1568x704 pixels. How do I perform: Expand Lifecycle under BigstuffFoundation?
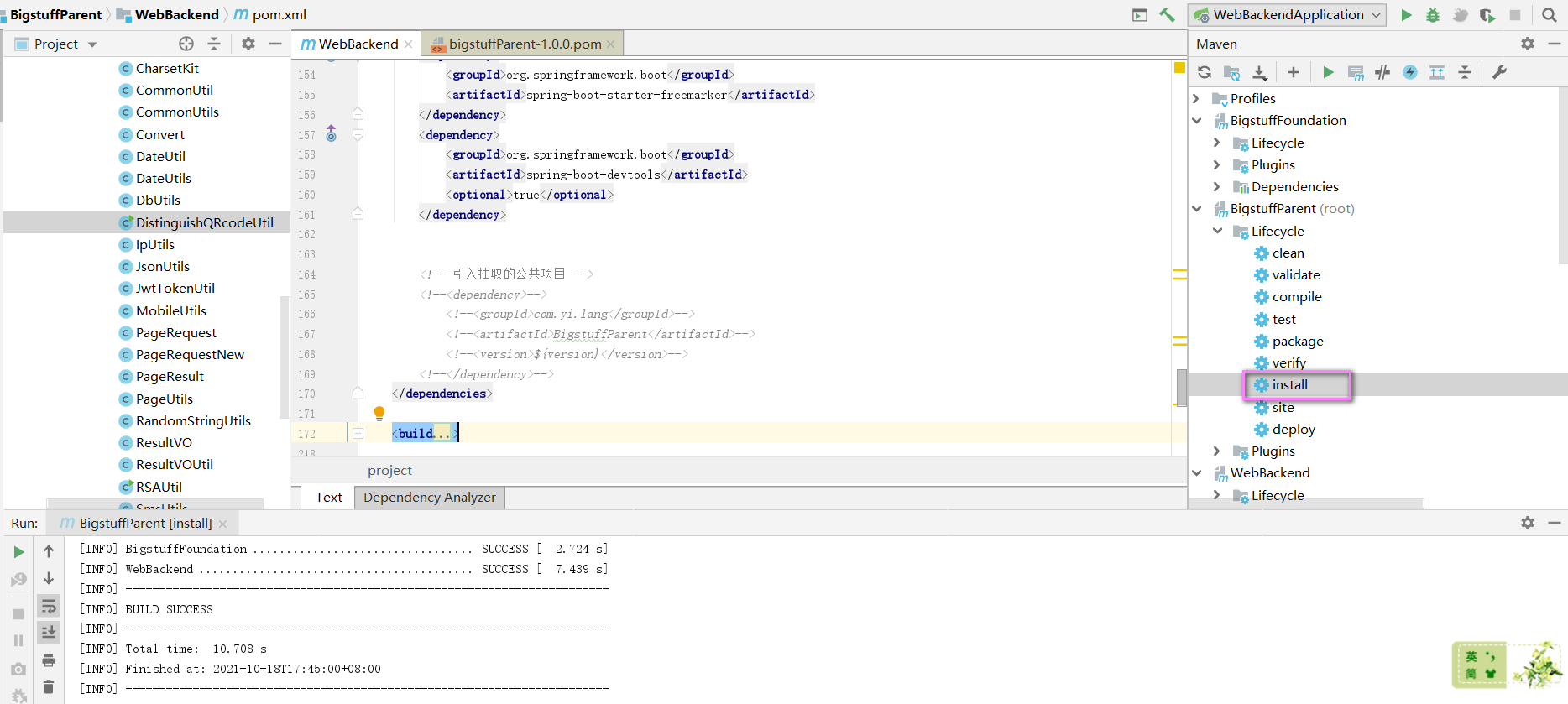[x=1217, y=143]
